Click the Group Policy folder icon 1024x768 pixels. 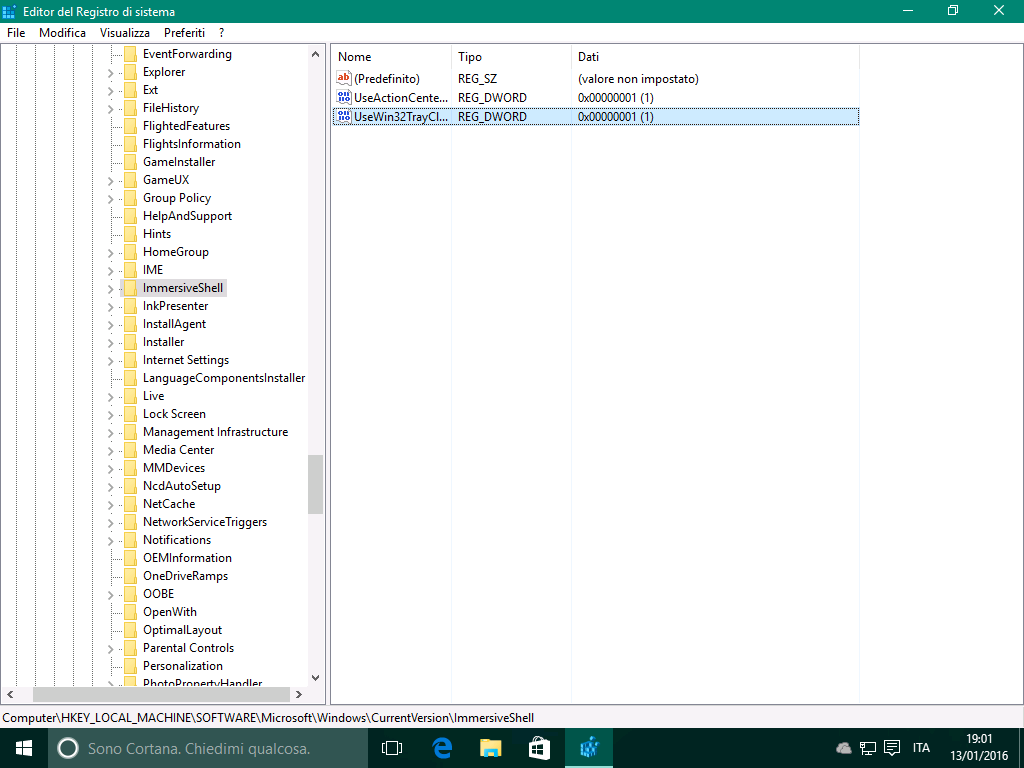[x=131, y=198]
